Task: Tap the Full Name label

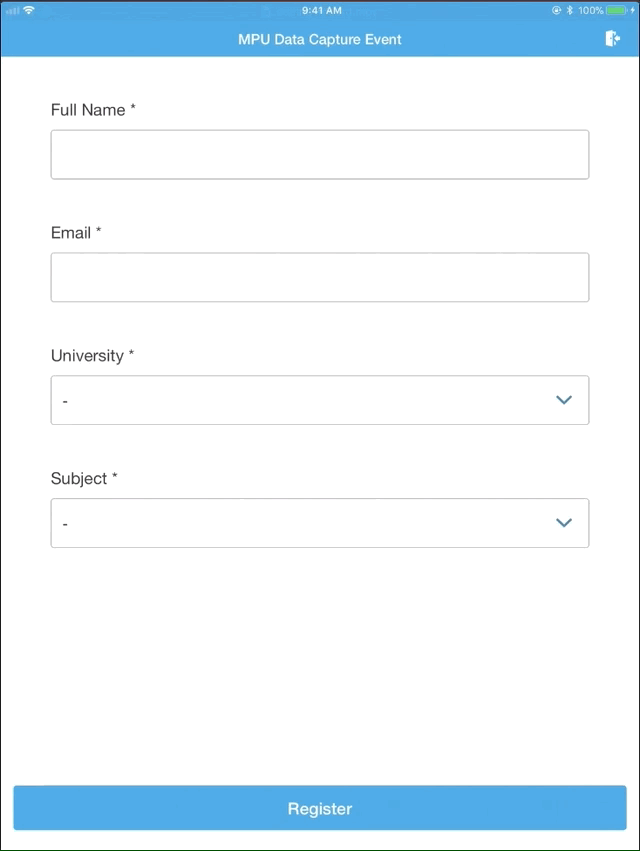Action: (x=93, y=110)
